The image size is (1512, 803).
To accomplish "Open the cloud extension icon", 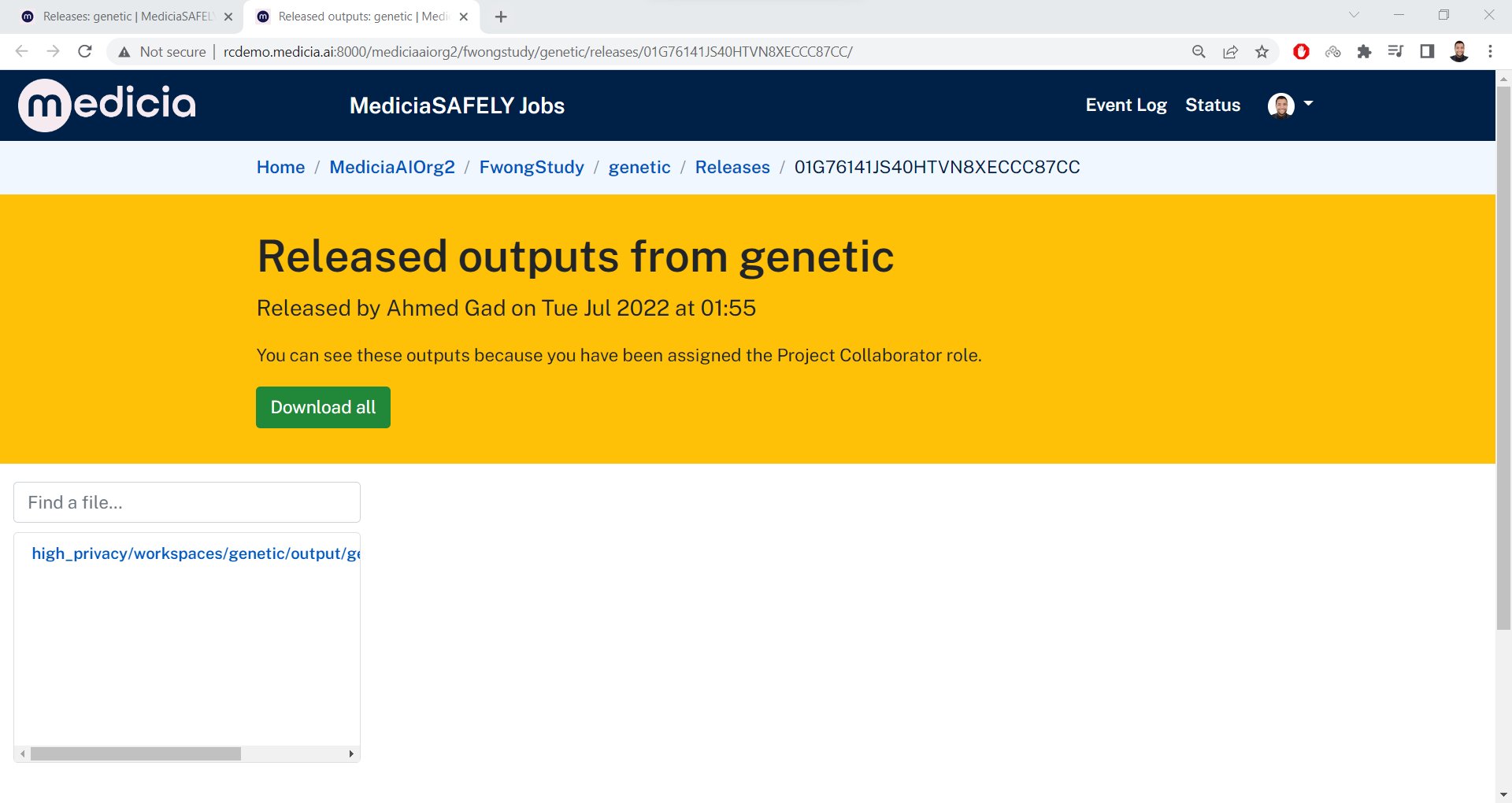I will [x=1332, y=52].
